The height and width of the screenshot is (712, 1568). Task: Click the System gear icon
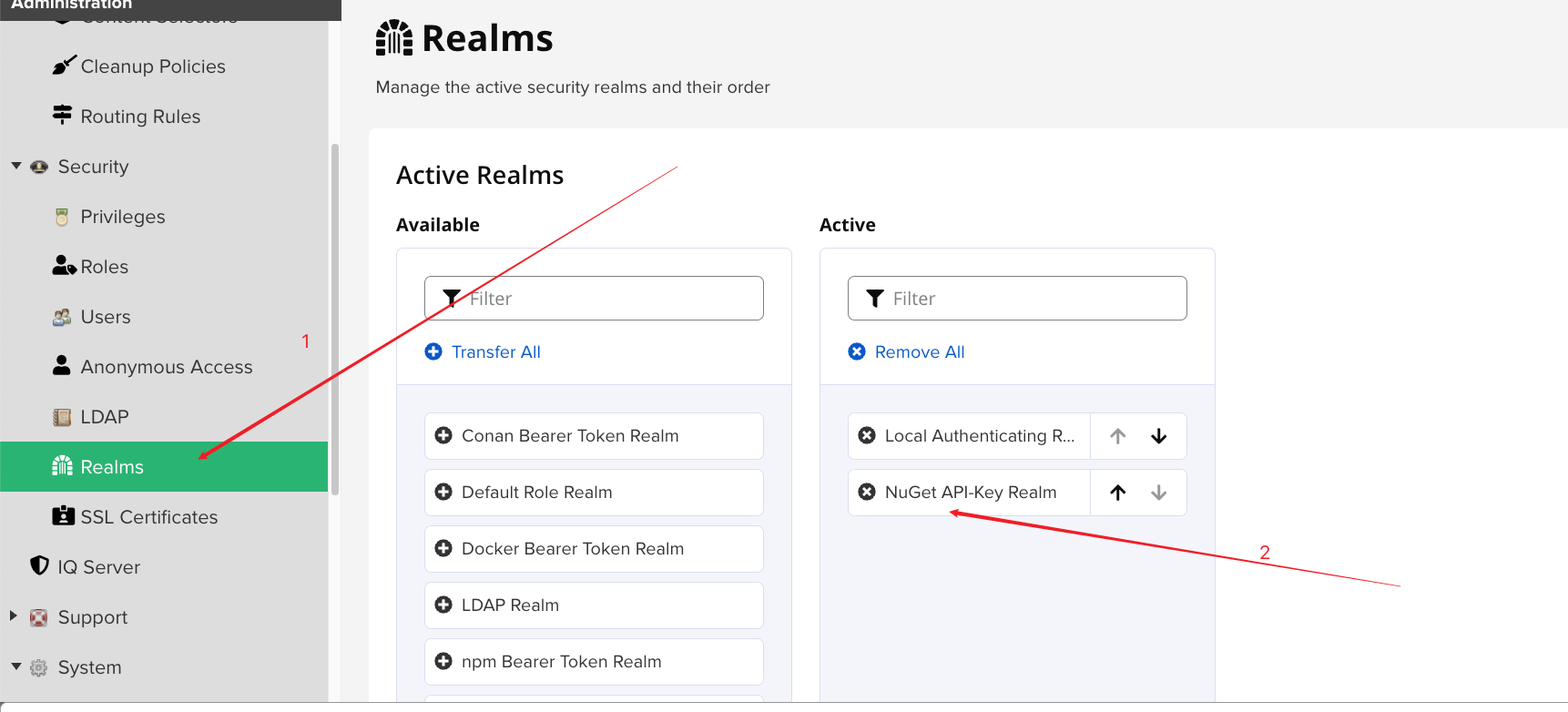[38, 667]
